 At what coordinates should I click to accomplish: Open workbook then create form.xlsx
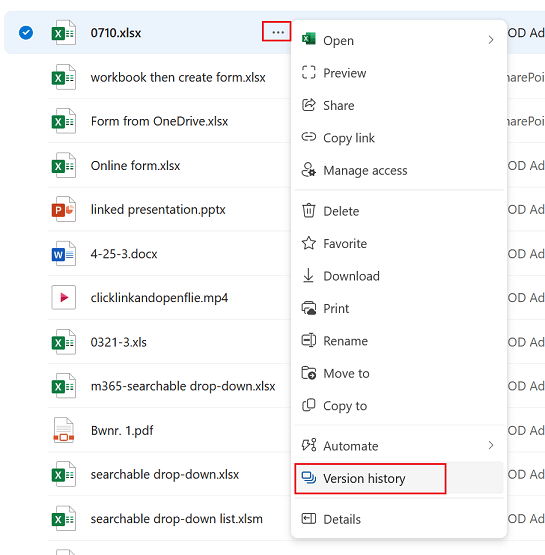pyautogui.click(x=178, y=77)
